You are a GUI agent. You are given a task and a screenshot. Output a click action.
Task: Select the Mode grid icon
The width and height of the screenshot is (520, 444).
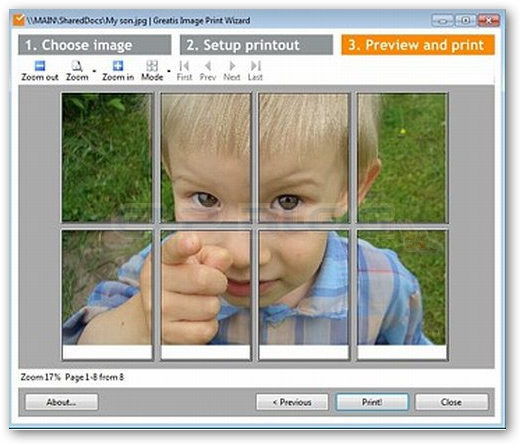coord(152,66)
